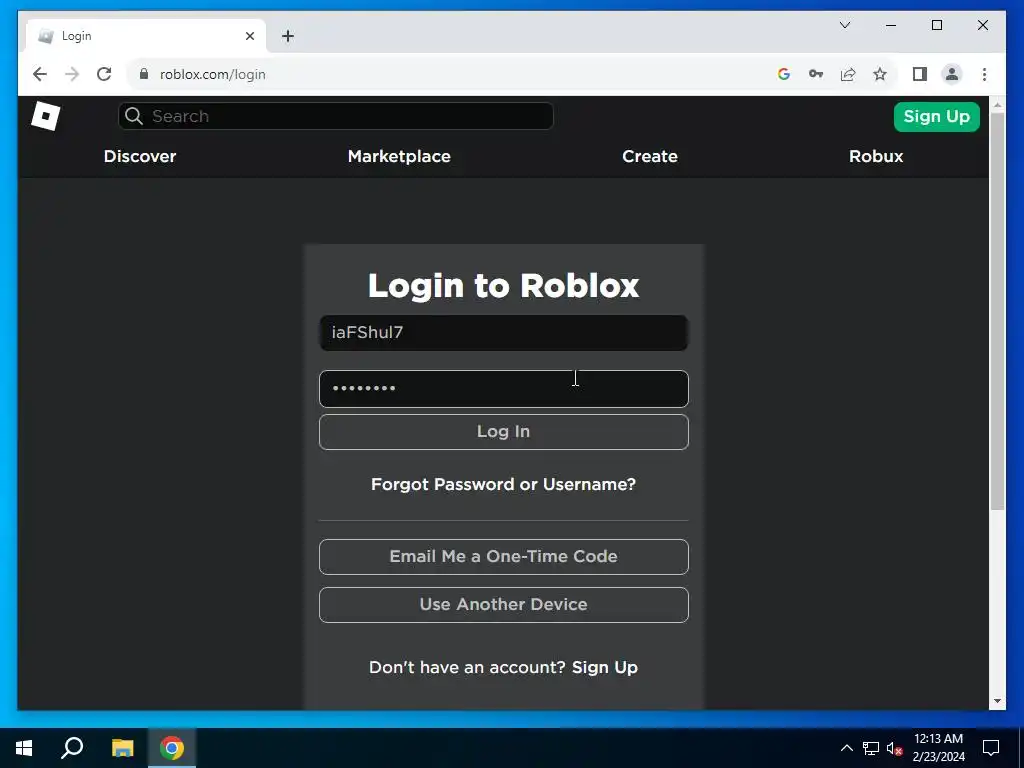Click Chrome icon in taskbar

click(x=172, y=748)
